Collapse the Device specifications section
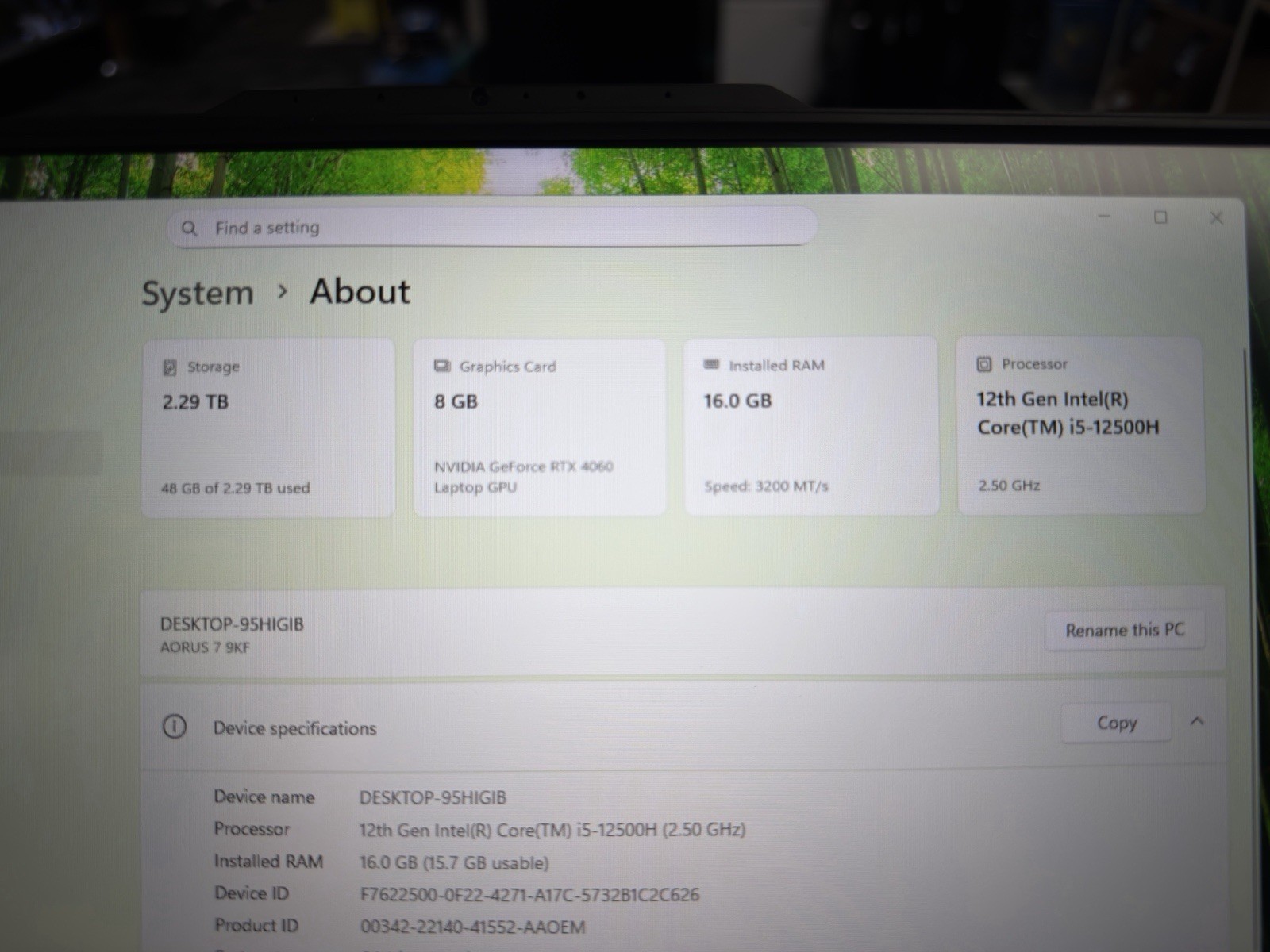The width and height of the screenshot is (1270, 952). pos(1197,721)
